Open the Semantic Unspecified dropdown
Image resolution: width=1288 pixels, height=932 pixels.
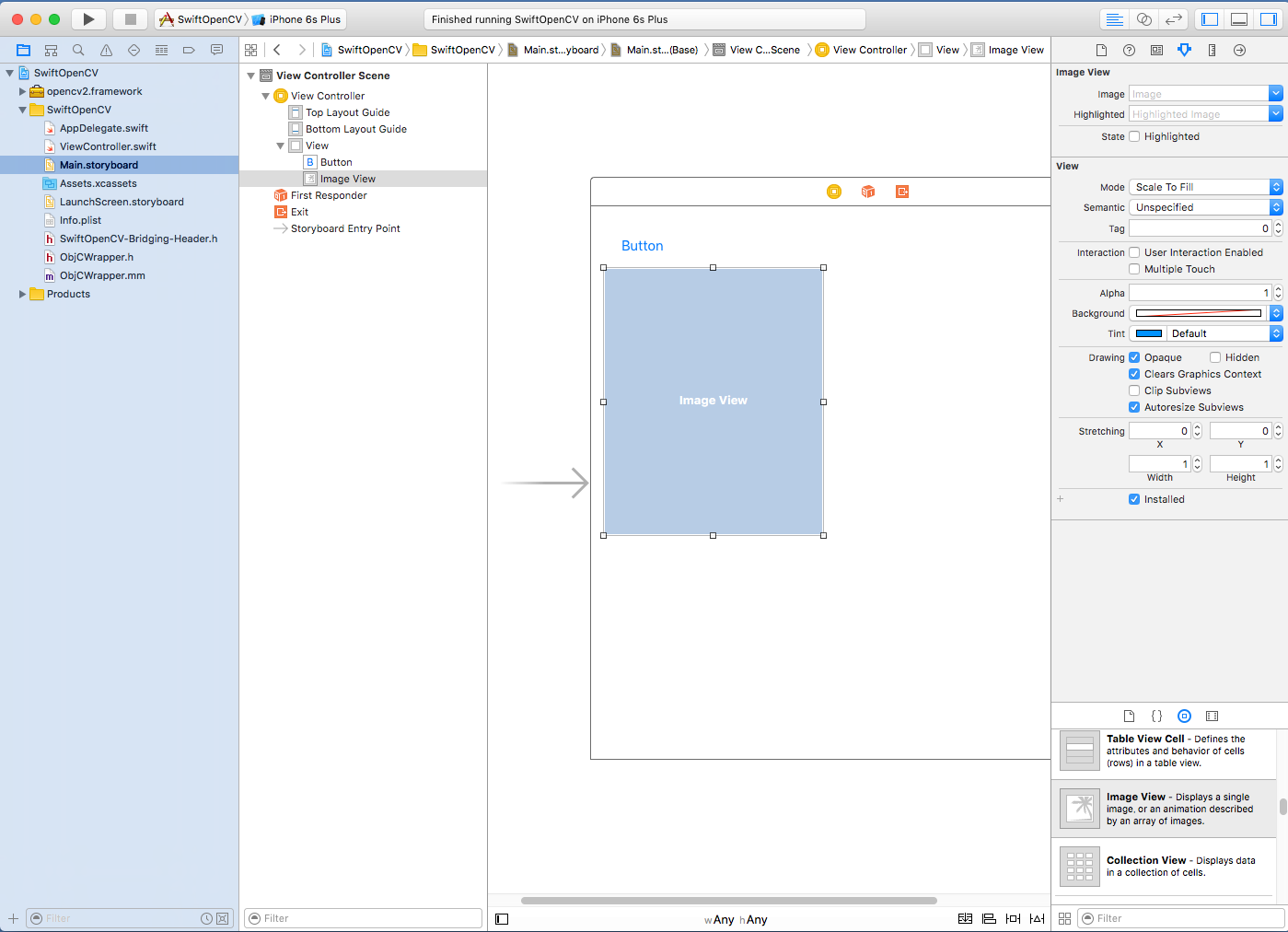point(1205,207)
